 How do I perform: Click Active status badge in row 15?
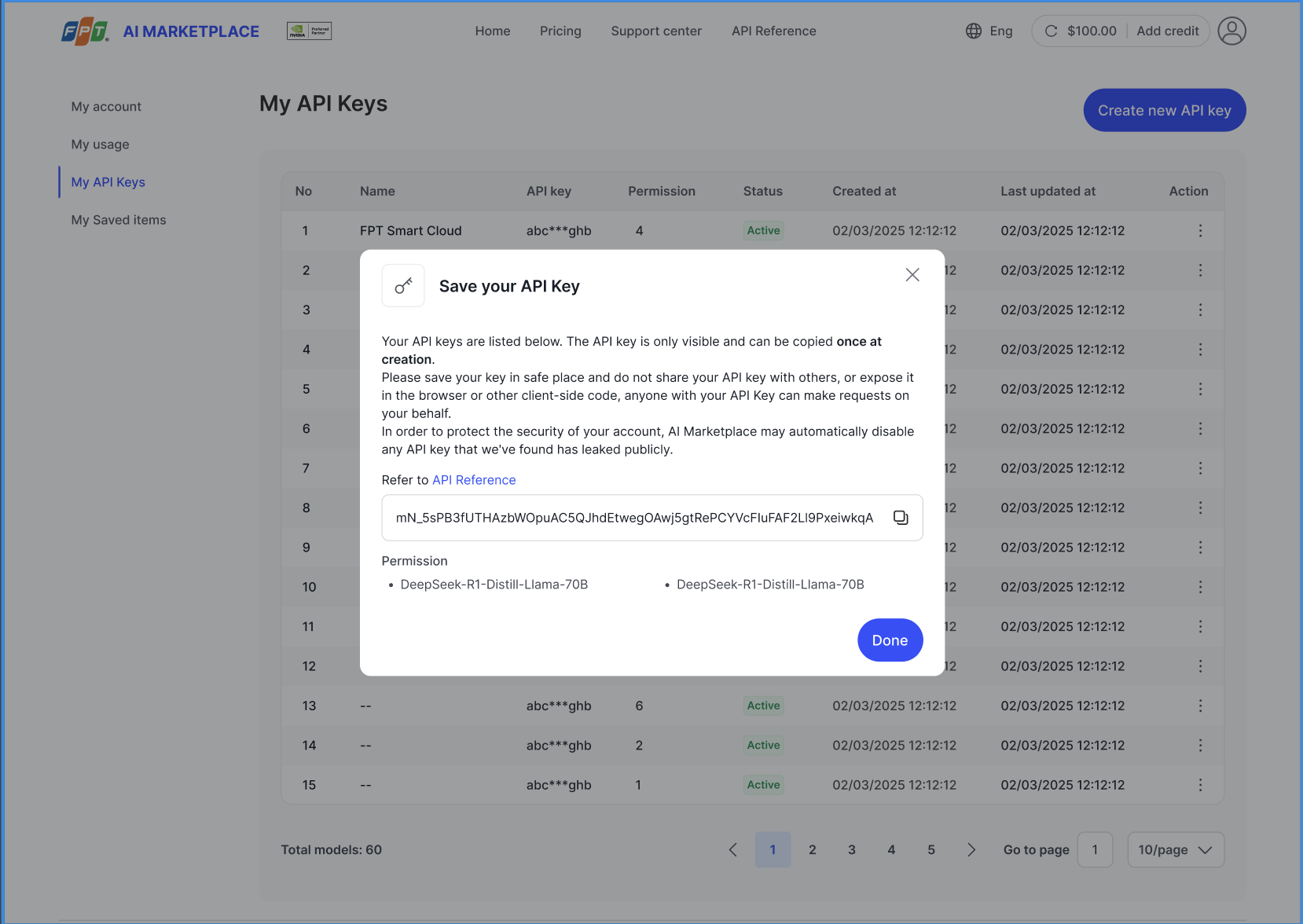pos(763,785)
